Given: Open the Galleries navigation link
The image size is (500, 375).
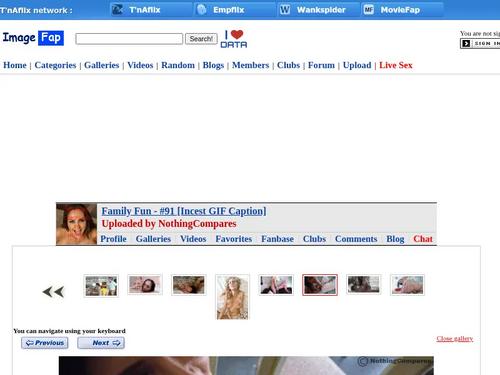Looking at the screenshot, I should point(102,65).
